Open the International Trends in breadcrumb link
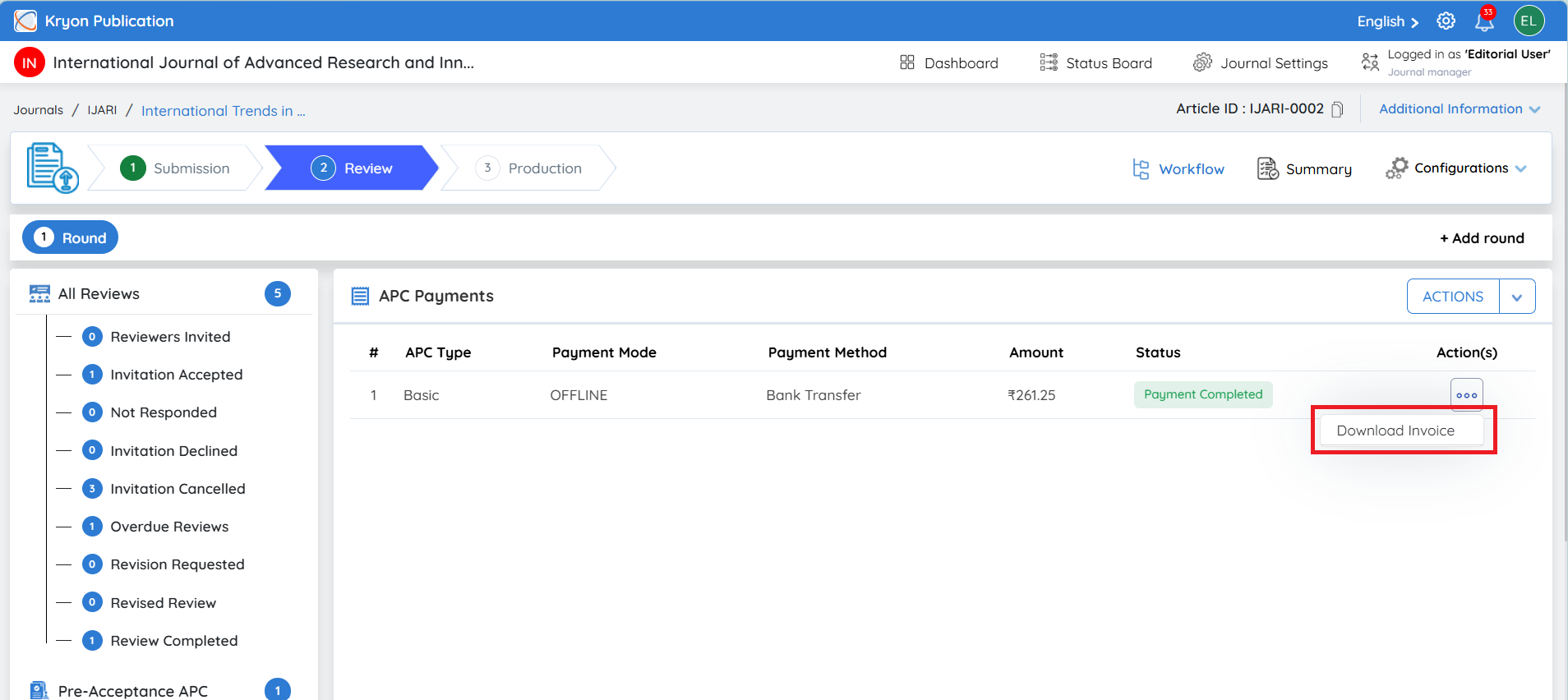 [223, 111]
